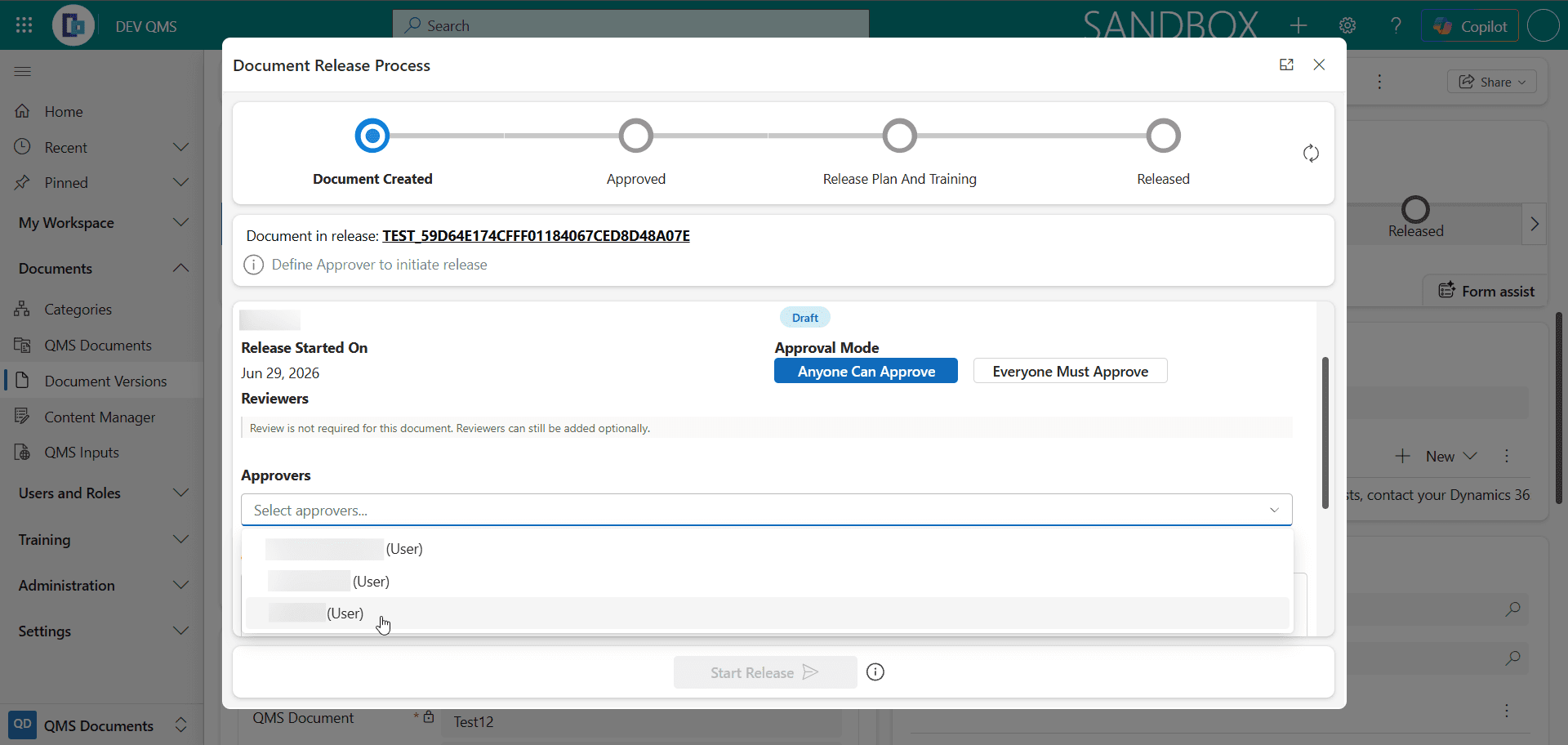1568x745 pixels.
Task: Click the plus quick-create icon in header
Action: pos(1298,25)
